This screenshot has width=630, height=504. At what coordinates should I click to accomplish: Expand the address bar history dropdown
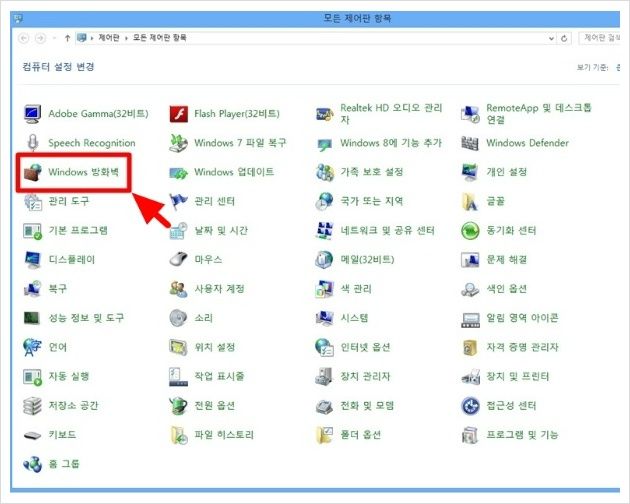pos(551,39)
